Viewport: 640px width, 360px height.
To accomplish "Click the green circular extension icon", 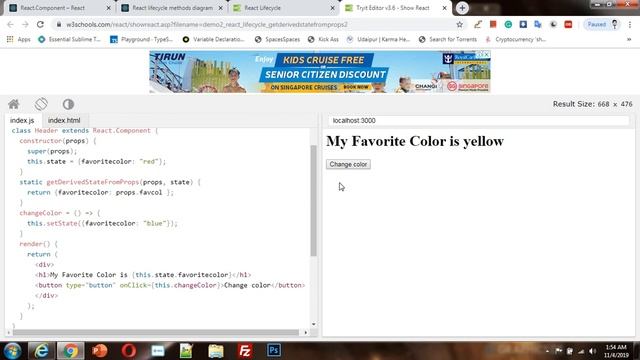I will (x=508, y=24).
